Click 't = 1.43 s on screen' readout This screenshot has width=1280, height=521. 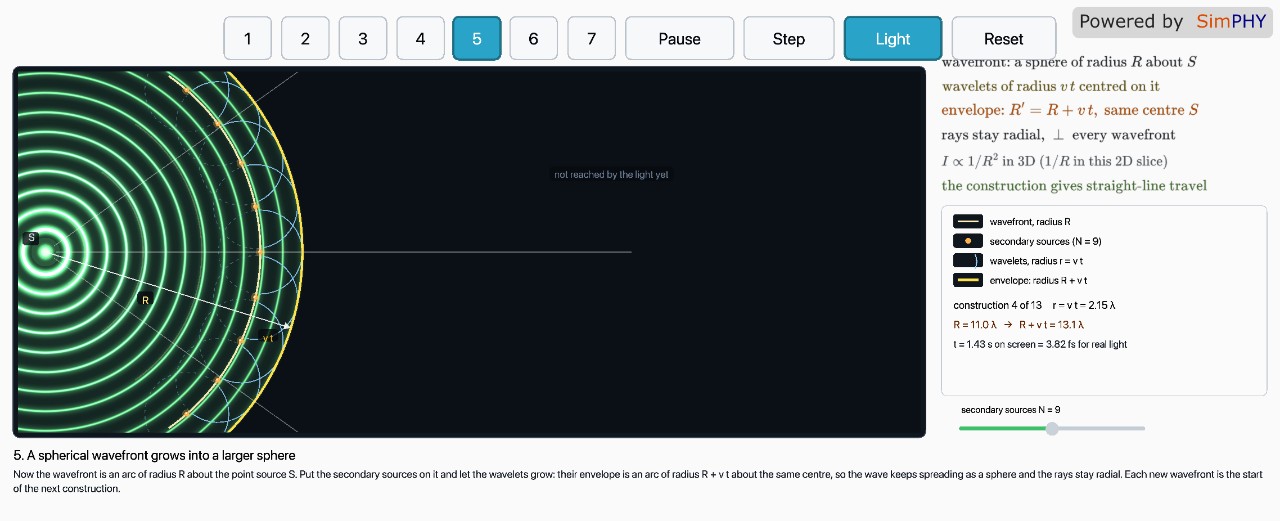[1040, 344]
